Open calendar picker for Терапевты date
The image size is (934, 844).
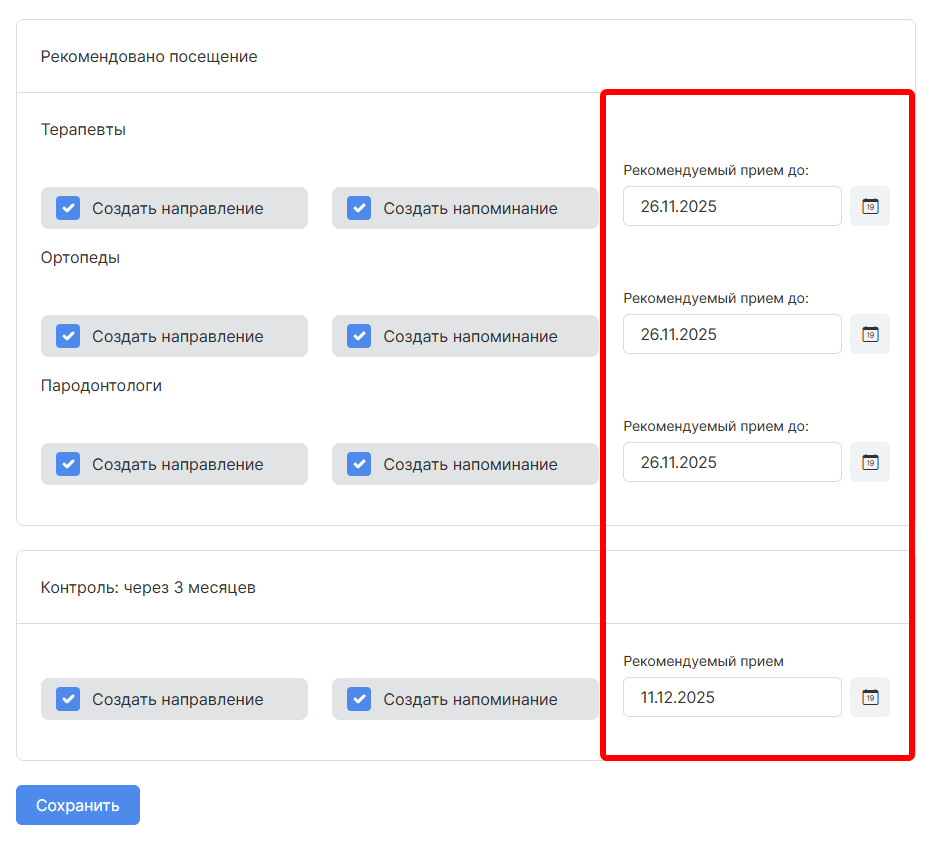(x=869, y=207)
